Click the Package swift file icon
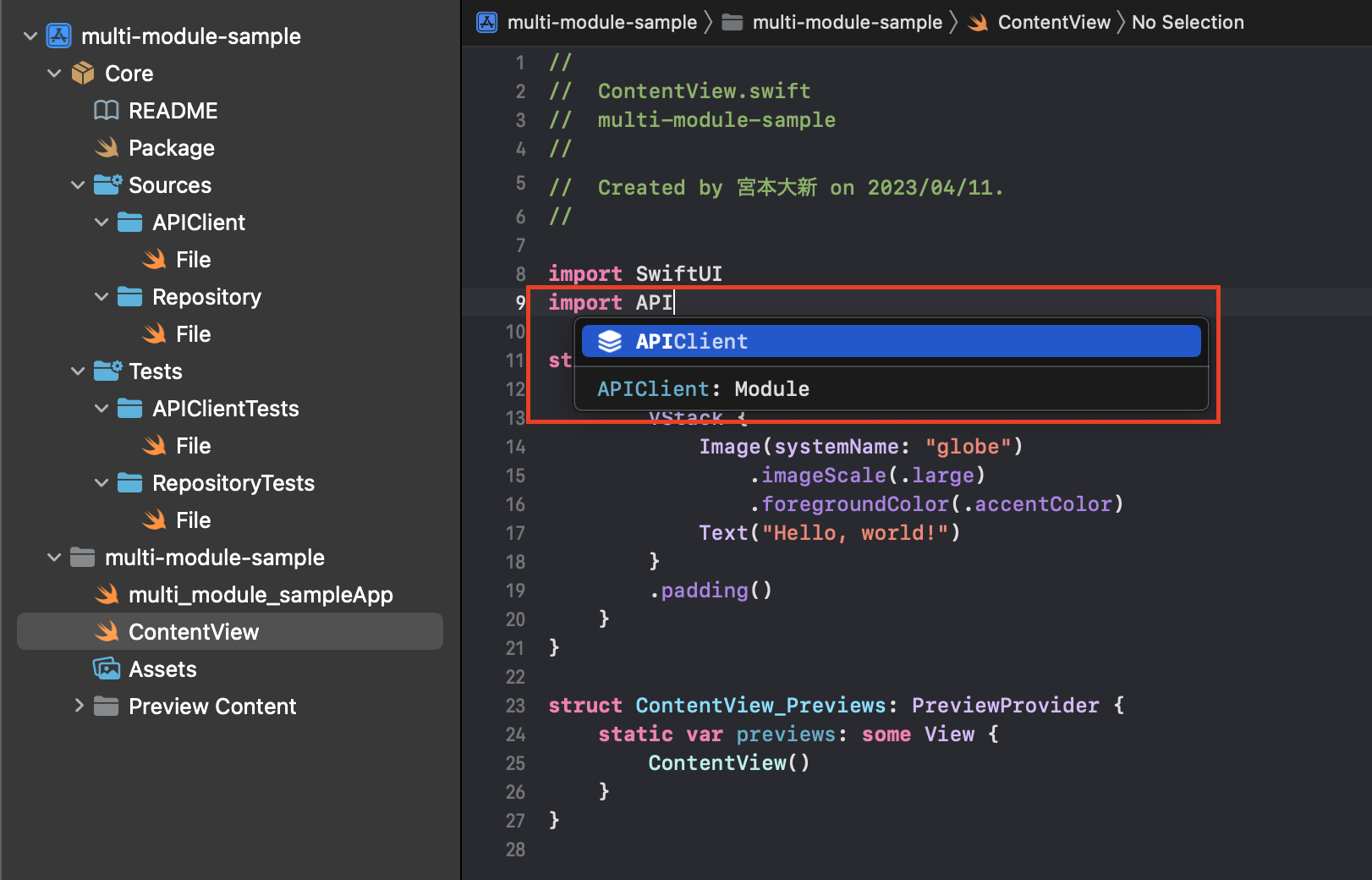The image size is (1372, 880). pos(107,148)
